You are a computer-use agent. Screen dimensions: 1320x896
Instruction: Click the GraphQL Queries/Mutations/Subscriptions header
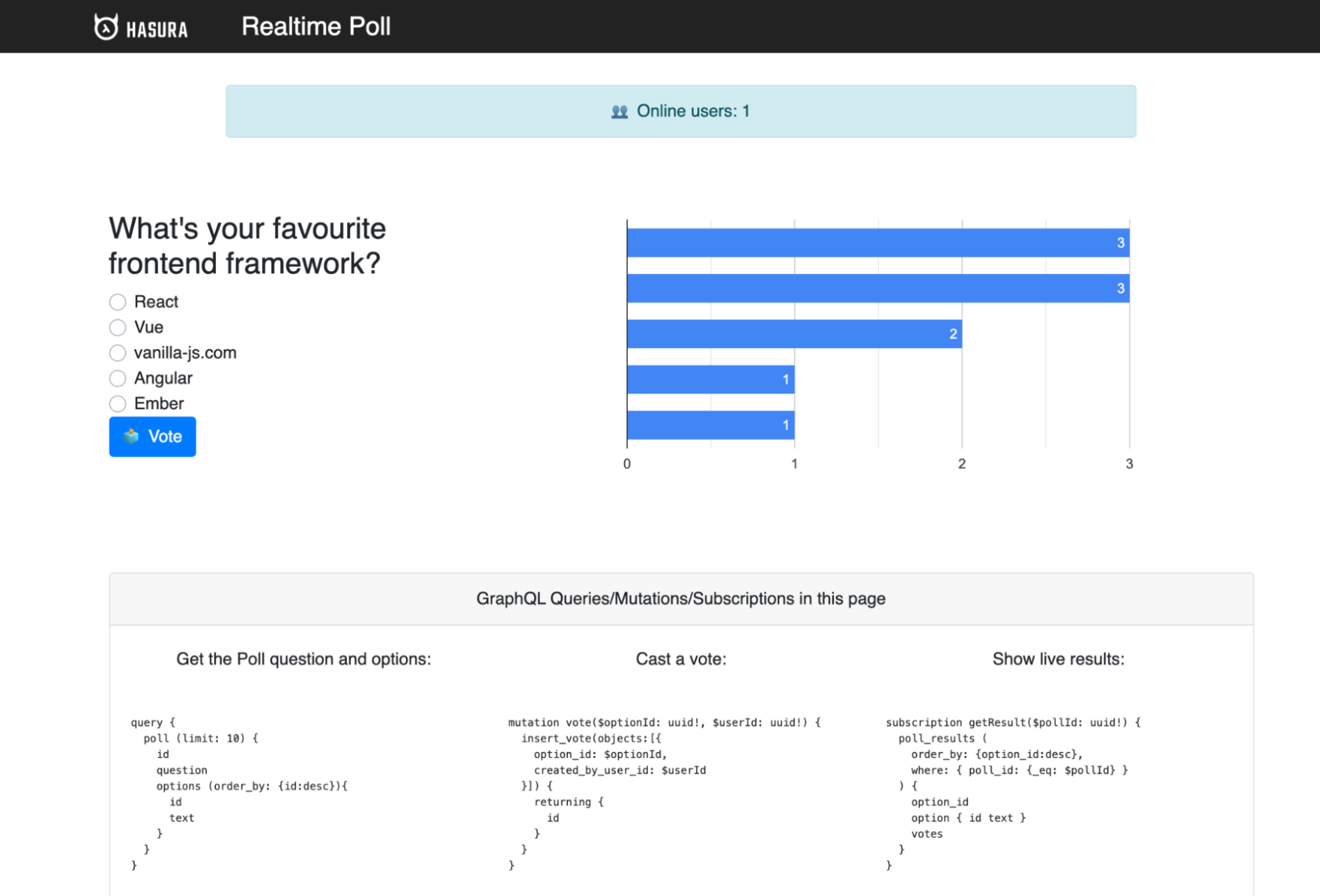point(681,598)
